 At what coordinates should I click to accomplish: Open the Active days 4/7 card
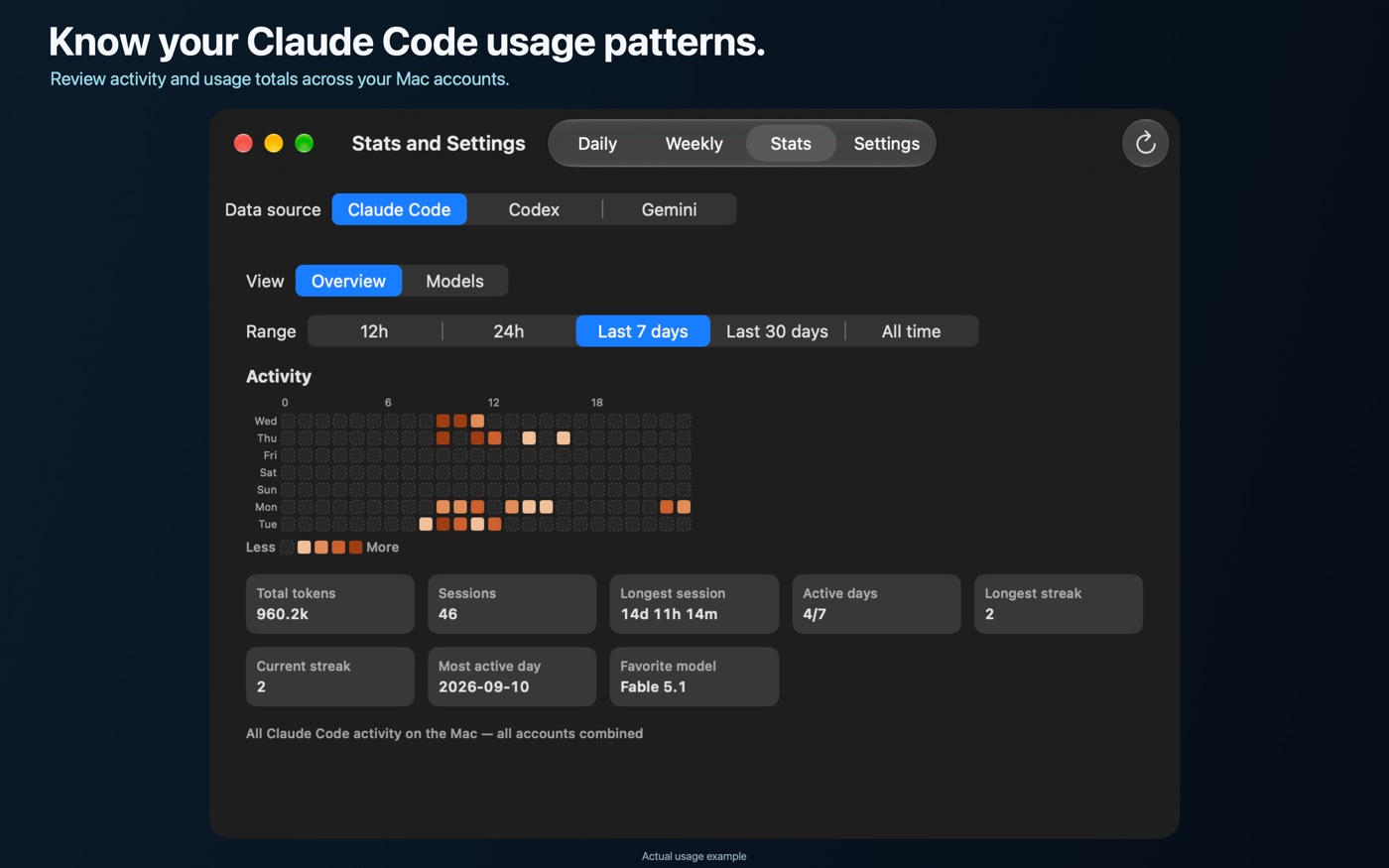877,604
